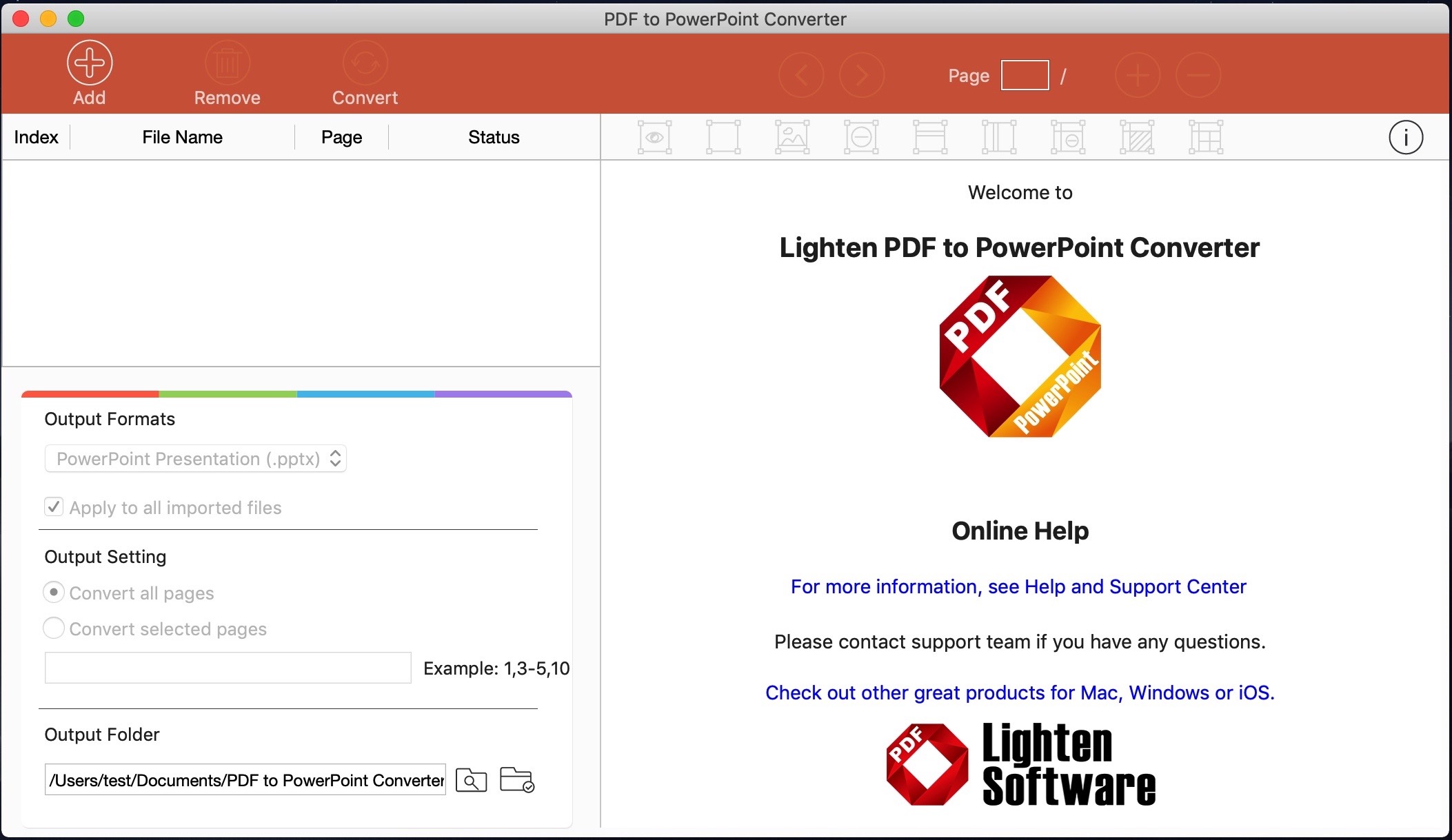The width and height of the screenshot is (1452, 840).
Task: Click the window's green zoom button
Action: coord(76,19)
